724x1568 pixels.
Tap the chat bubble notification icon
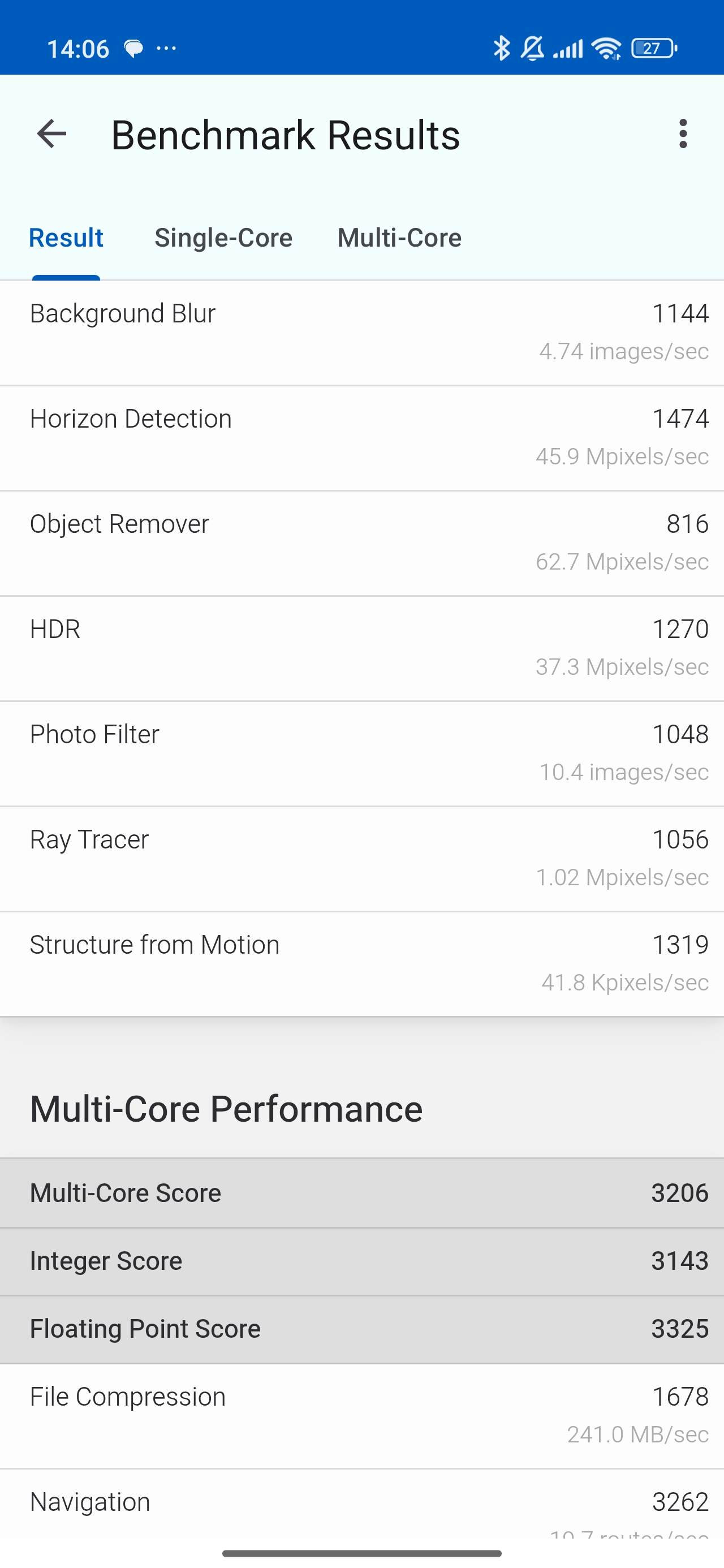pos(133,48)
